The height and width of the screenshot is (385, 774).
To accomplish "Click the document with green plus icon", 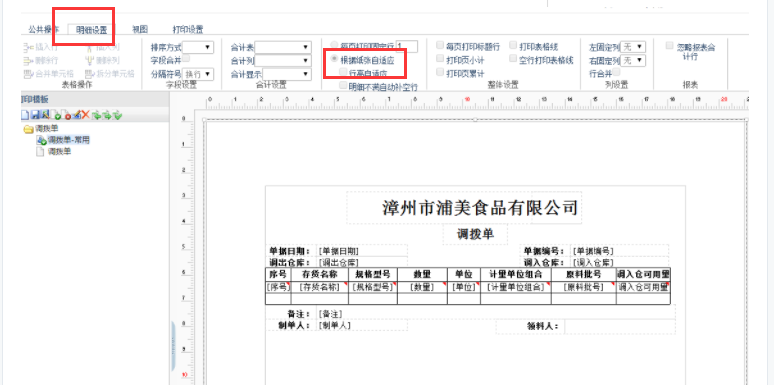I will [56, 116].
